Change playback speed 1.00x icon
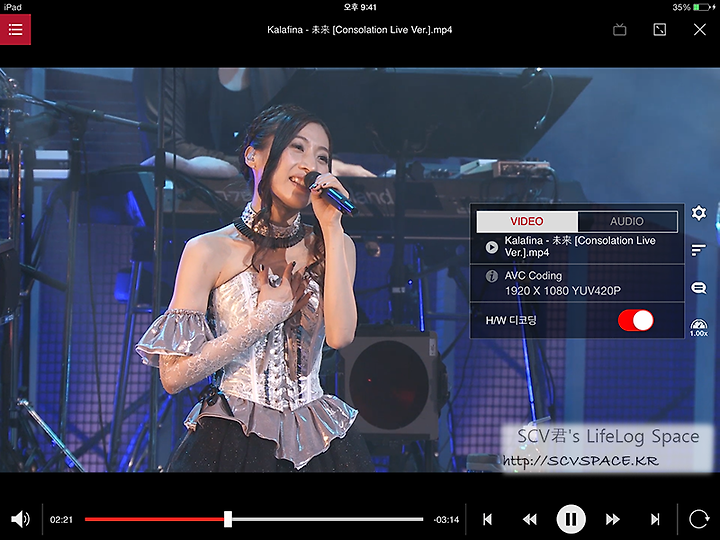The width and height of the screenshot is (720, 540). 698,327
